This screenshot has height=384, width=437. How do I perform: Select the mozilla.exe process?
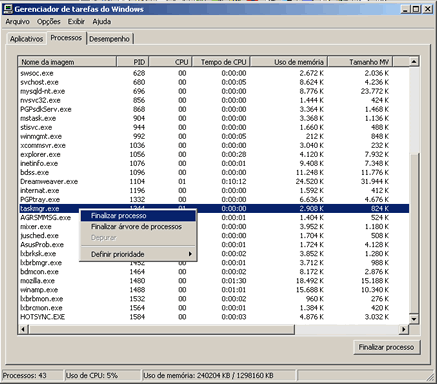(x=214, y=281)
